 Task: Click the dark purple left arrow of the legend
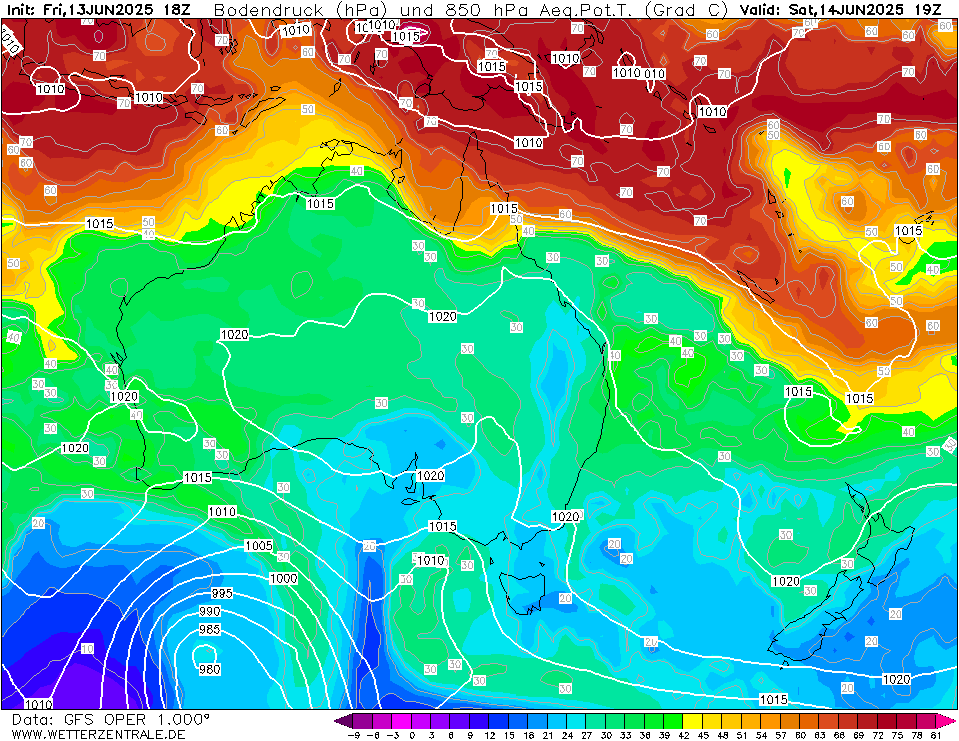coord(344,720)
